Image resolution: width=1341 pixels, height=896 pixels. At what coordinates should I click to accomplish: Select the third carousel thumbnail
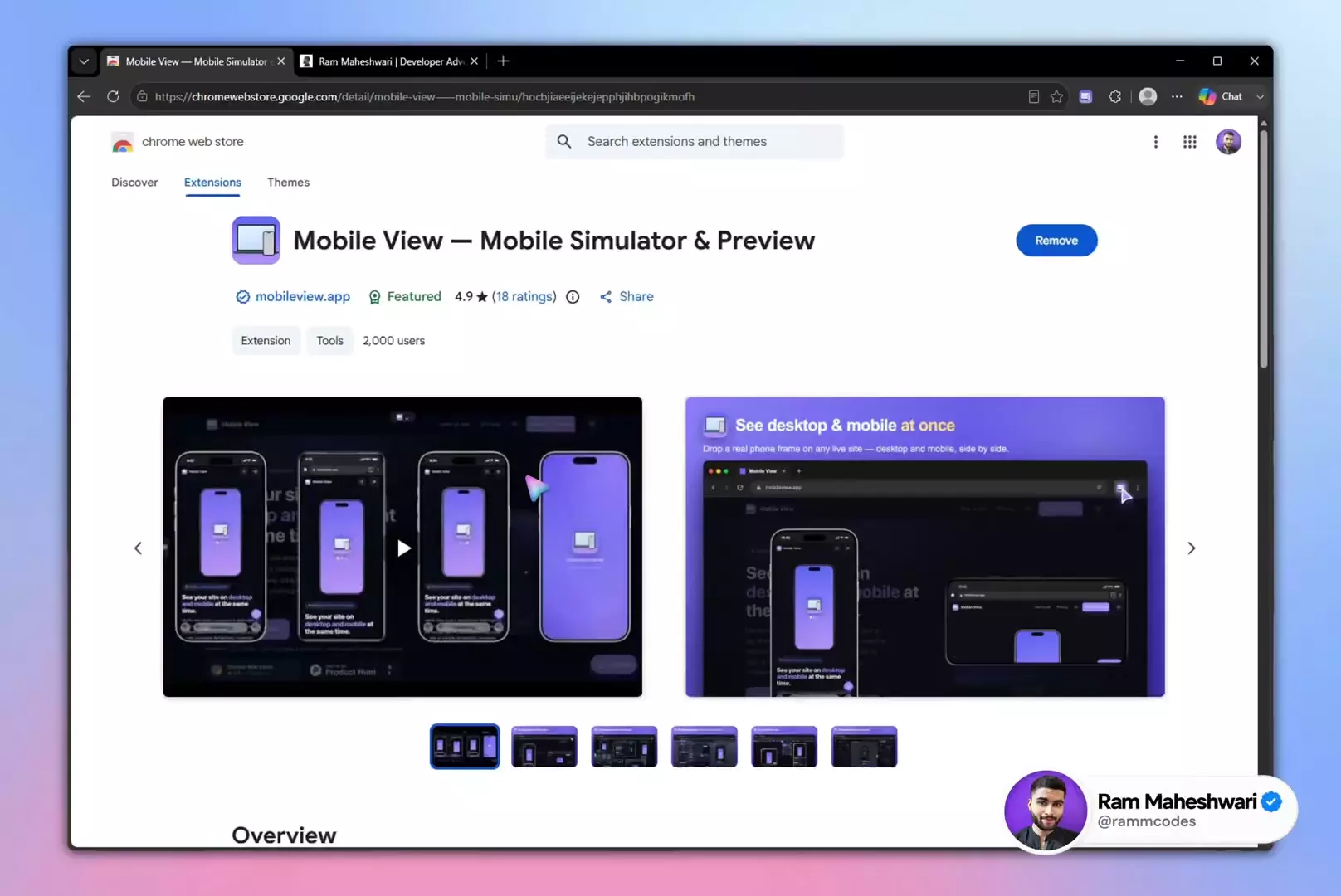coord(624,747)
